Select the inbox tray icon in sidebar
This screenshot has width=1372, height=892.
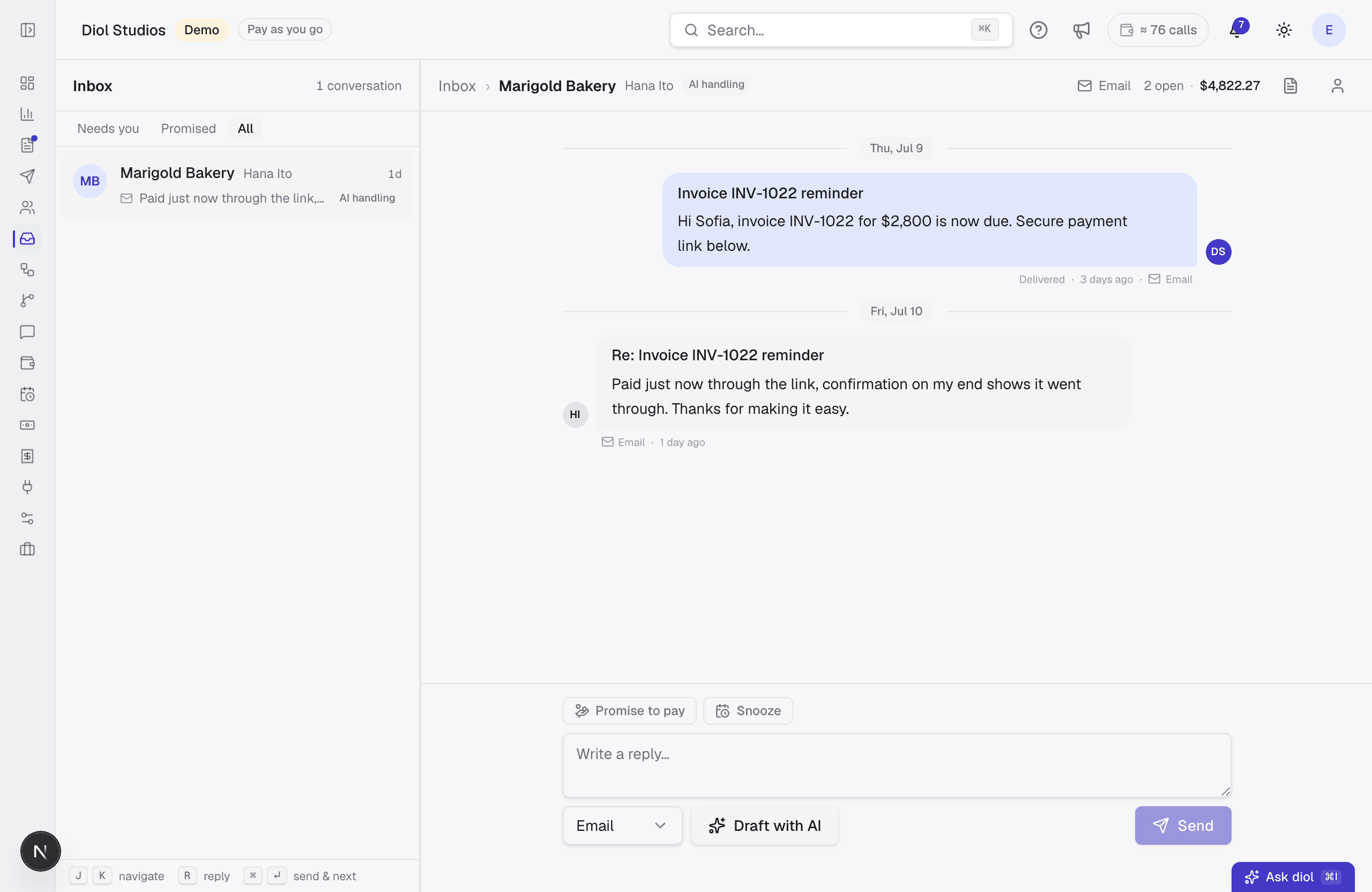27,238
